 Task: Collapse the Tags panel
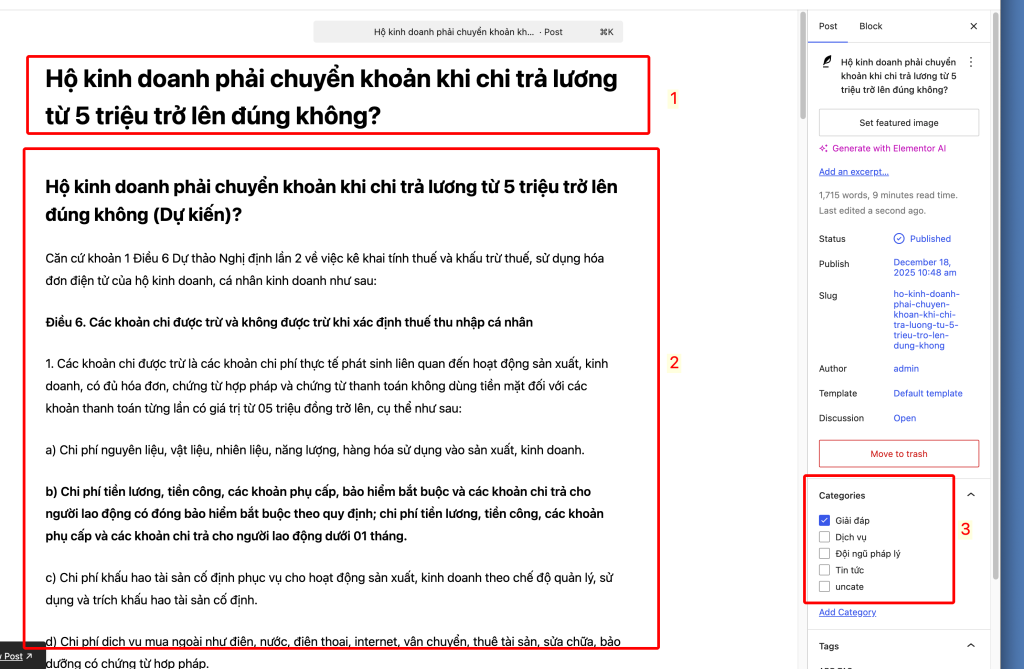click(x=970, y=646)
